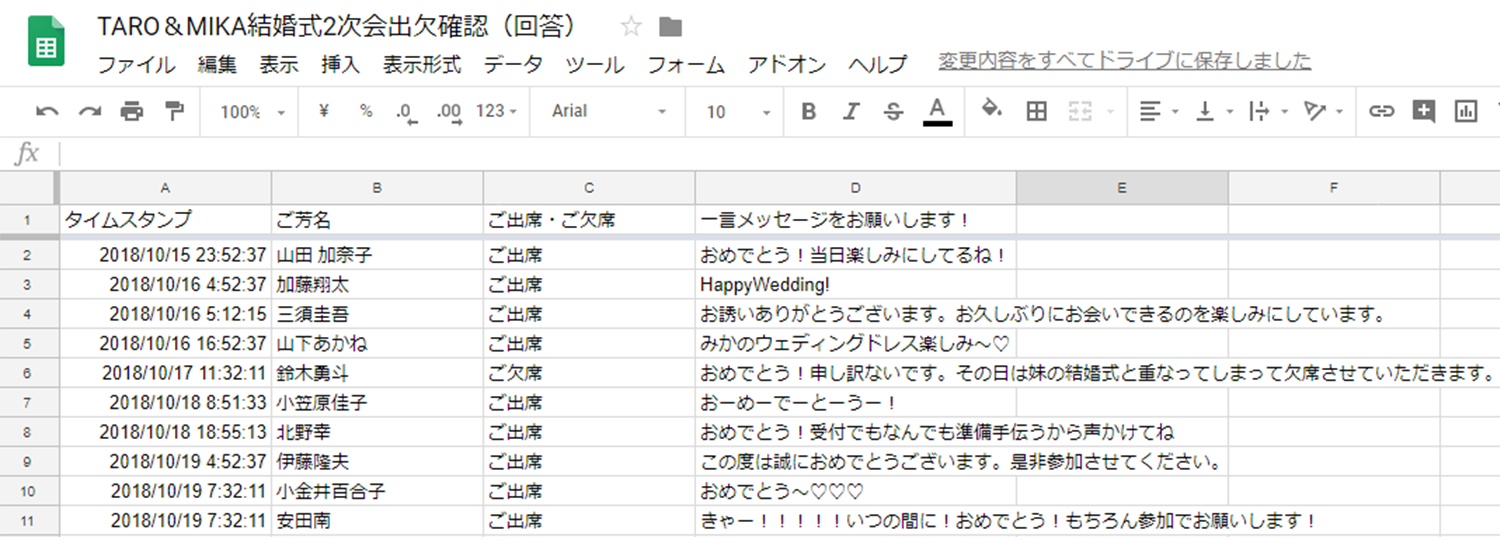Image resolution: width=1500 pixels, height=540 pixels.
Task: Open the 表示形式 menu
Action: pyautogui.click(x=422, y=65)
